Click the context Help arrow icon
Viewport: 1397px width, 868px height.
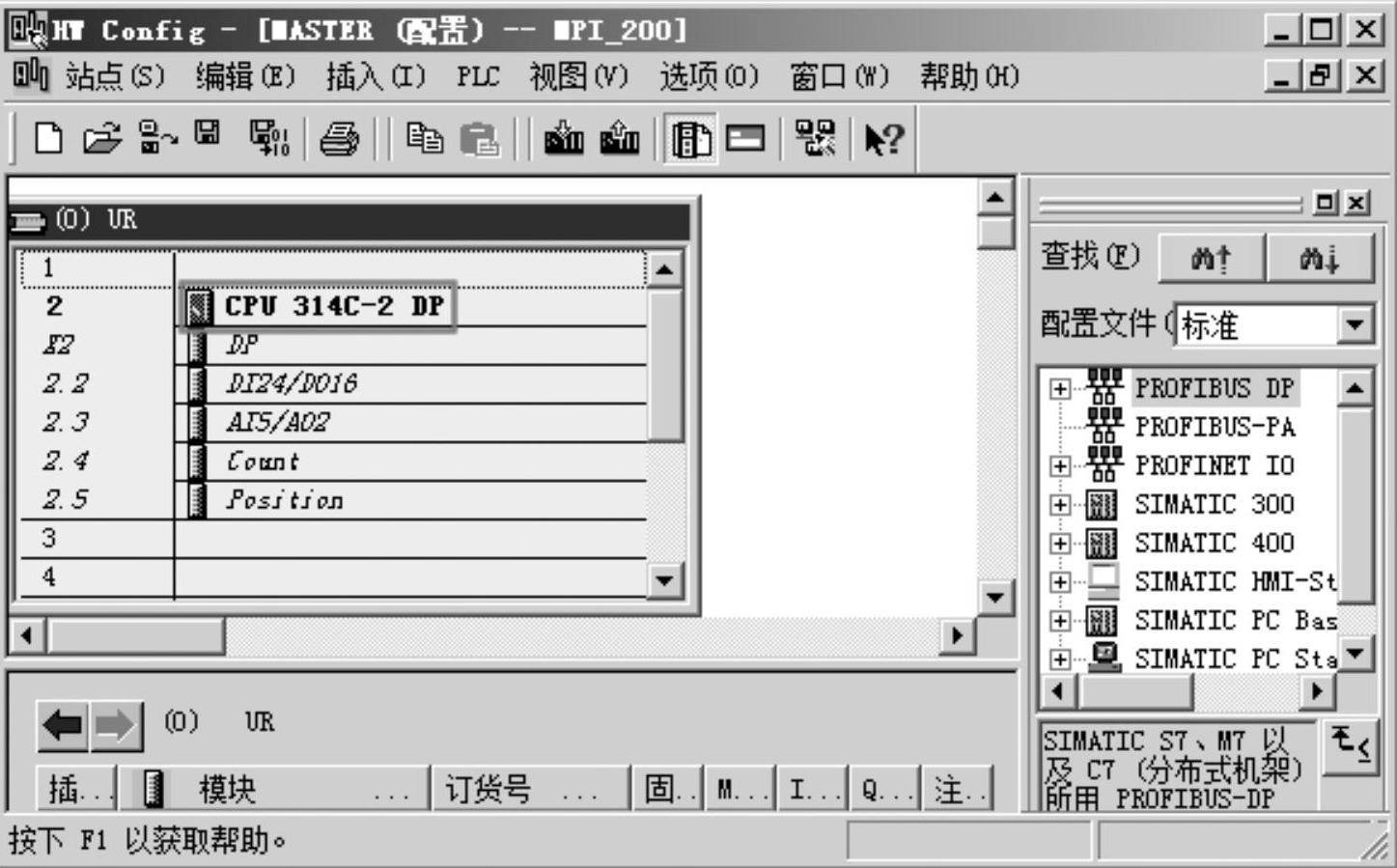pyautogui.click(x=884, y=139)
